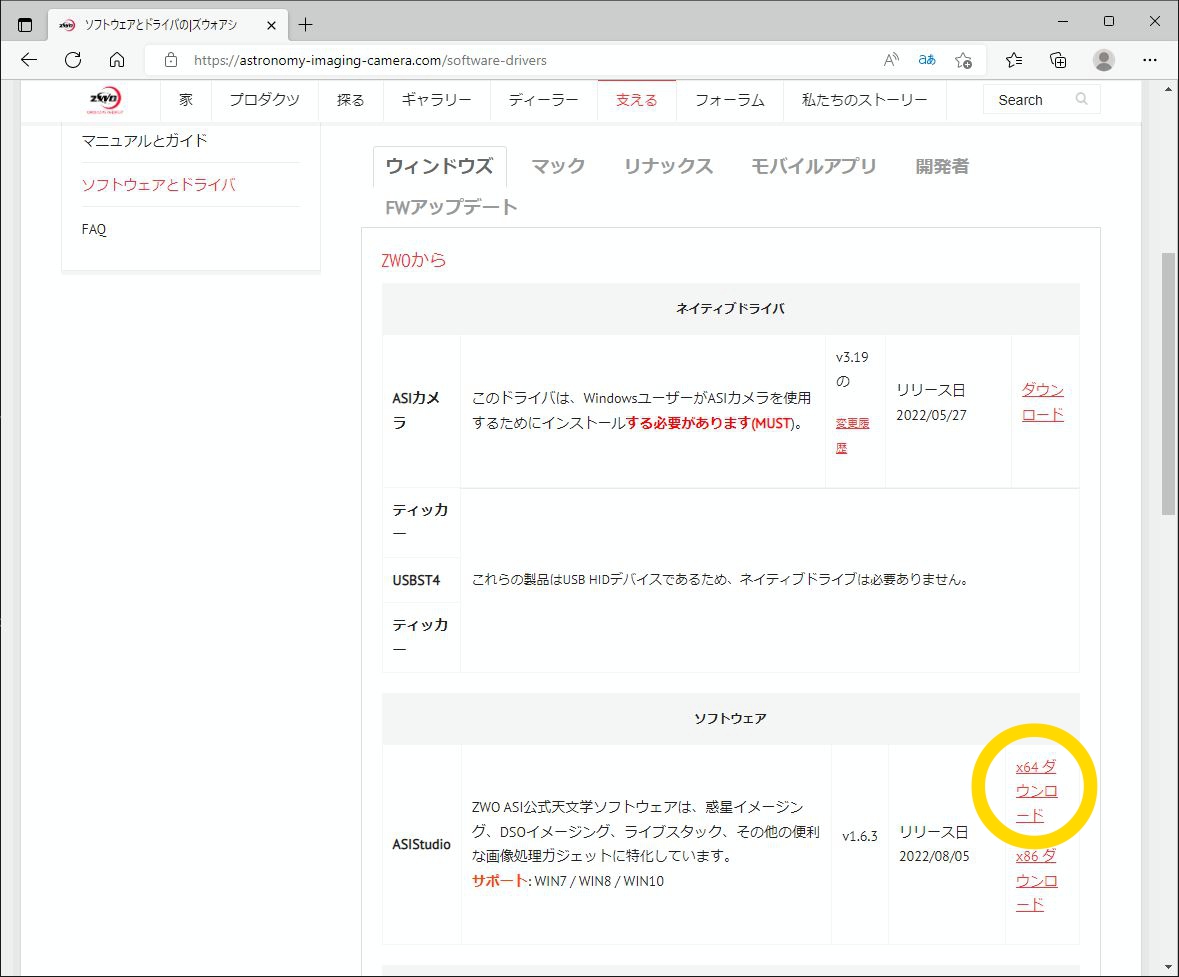Go back with the browser back arrow
1179x977 pixels.
click(29, 60)
